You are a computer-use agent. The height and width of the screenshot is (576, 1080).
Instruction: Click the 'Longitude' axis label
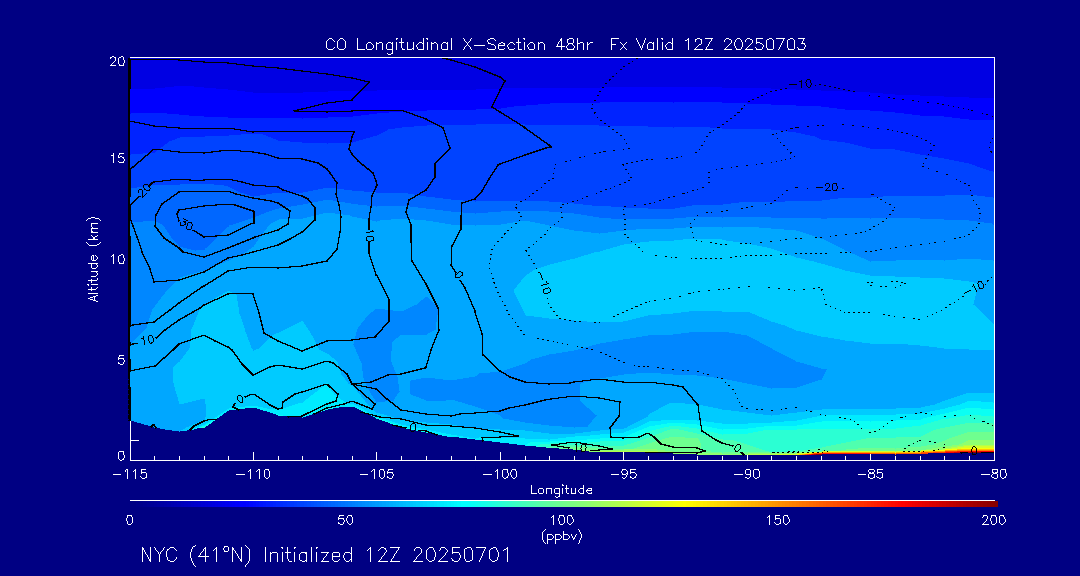[x=561, y=491]
